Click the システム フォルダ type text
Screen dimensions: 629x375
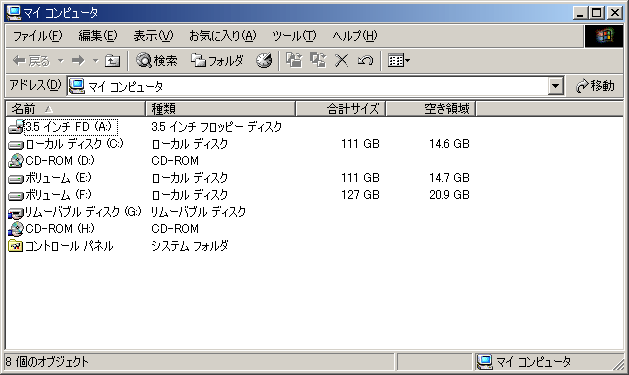click(190, 245)
